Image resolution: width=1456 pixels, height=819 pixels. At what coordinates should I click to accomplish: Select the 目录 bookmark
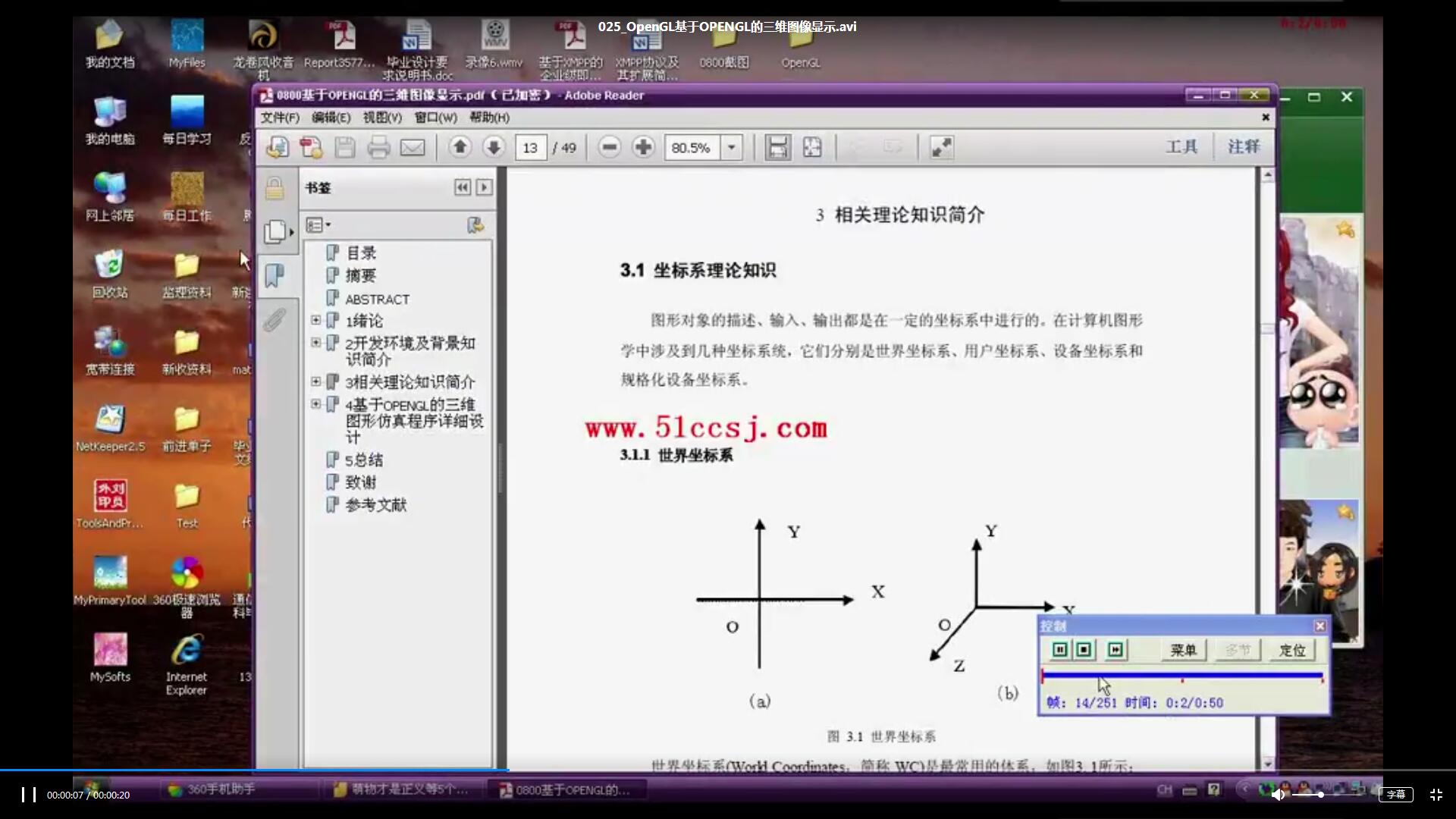click(x=361, y=253)
